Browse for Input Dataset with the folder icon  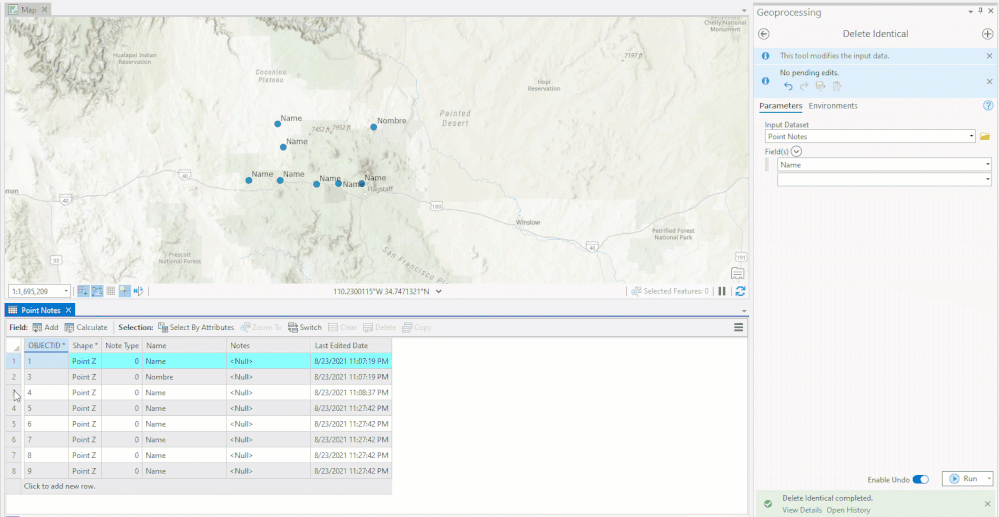[x=985, y=136]
